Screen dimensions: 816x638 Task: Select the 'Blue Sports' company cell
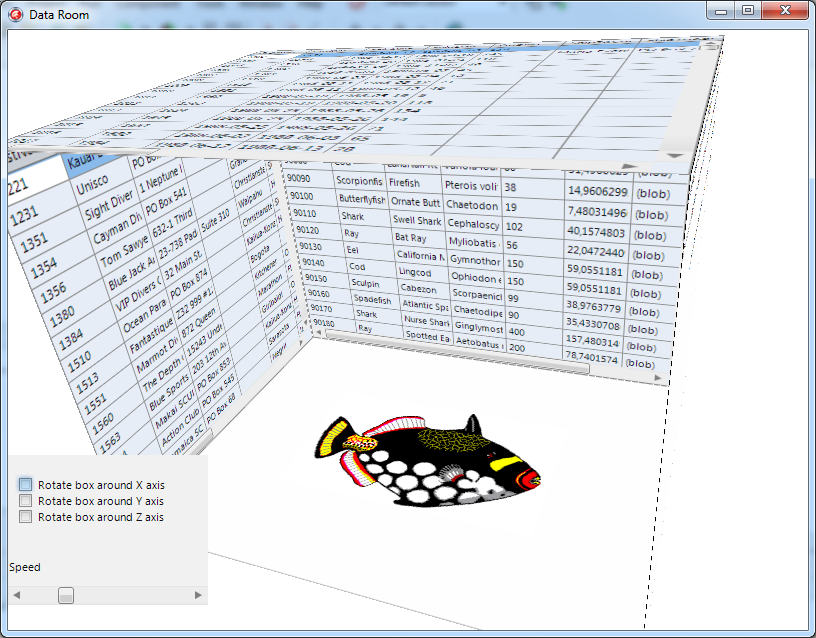click(x=169, y=392)
